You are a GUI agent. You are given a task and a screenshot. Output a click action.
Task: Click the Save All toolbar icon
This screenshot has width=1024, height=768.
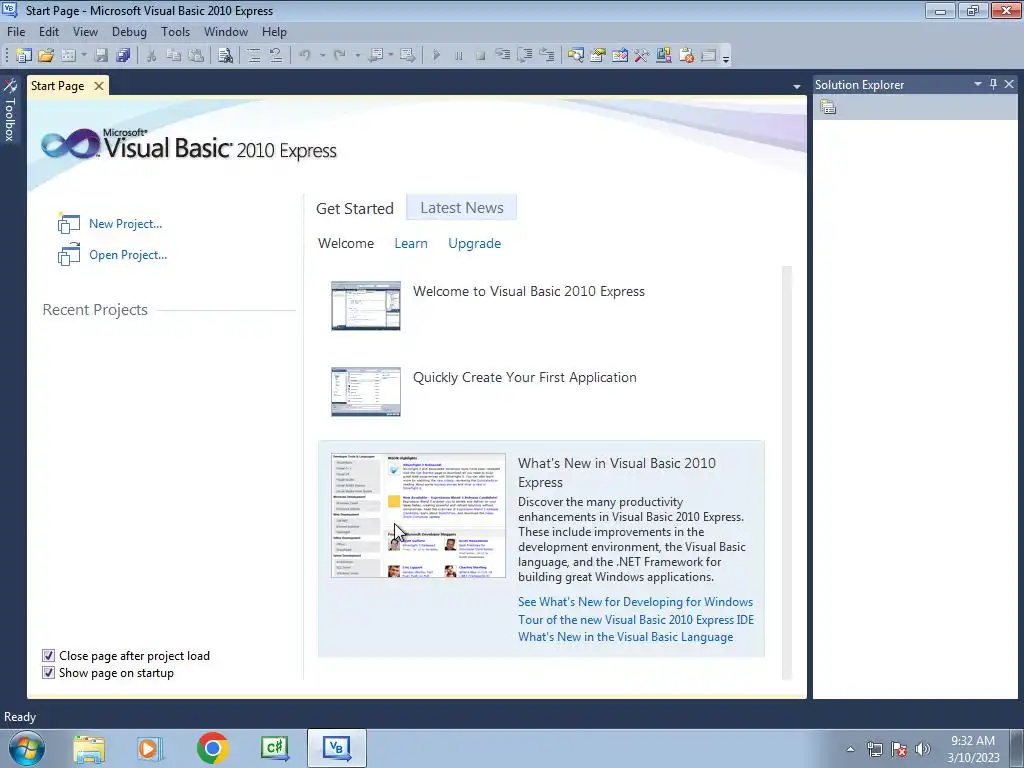click(123, 56)
